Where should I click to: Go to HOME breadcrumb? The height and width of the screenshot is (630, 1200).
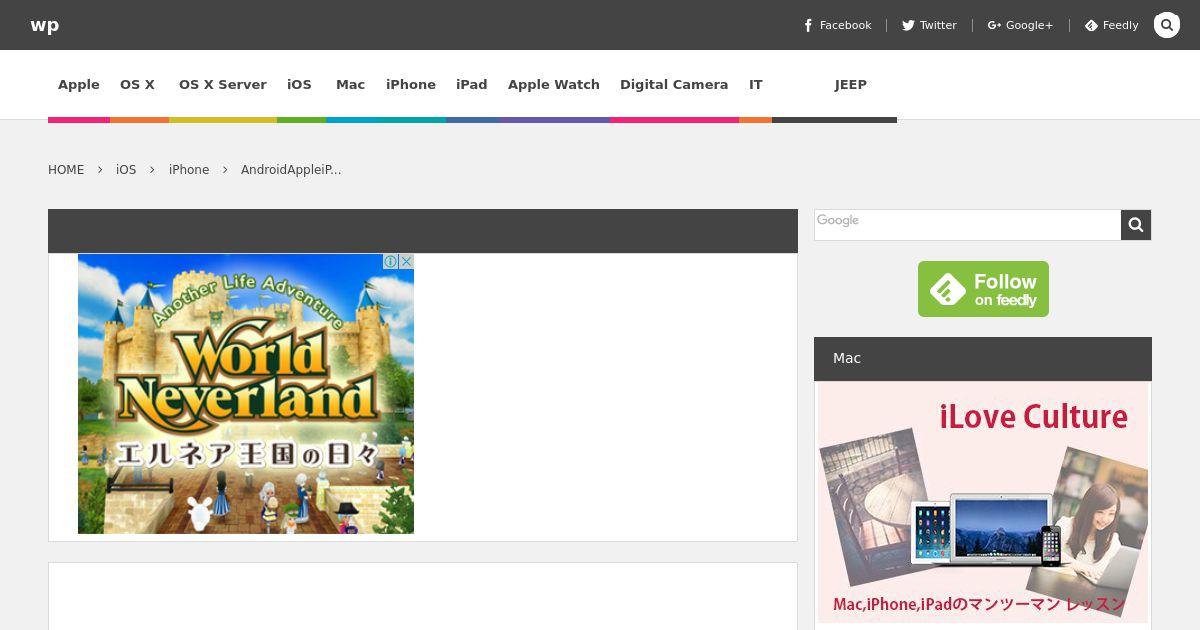[66, 170]
